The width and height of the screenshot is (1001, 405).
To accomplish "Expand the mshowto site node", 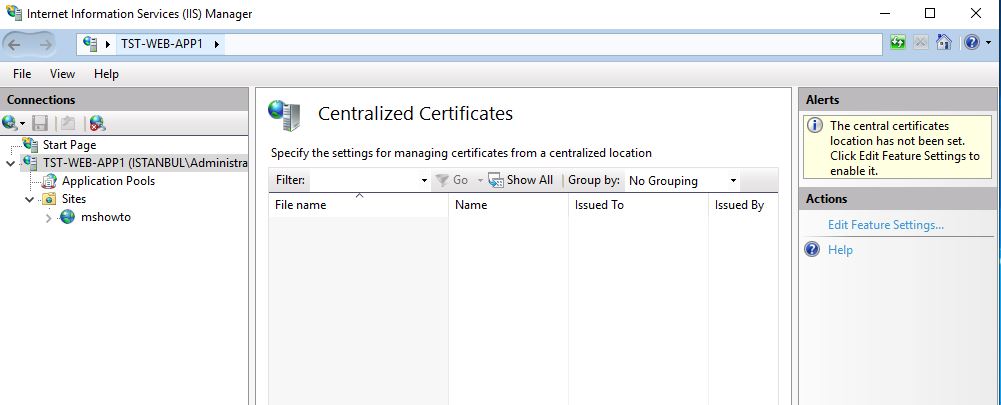I will pos(49,218).
